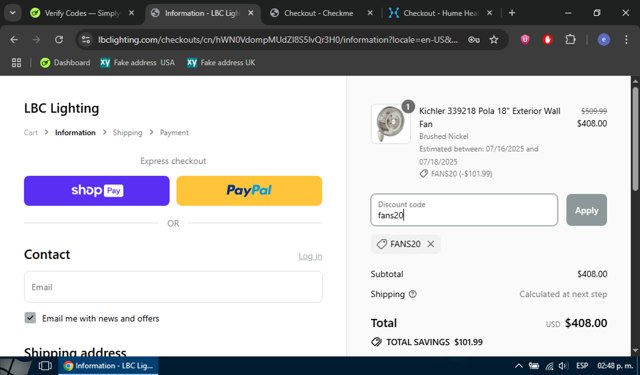Select the Shipping breadcrumb step
The width and height of the screenshot is (640, 375).
pyautogui.click(x=127, y=133)
